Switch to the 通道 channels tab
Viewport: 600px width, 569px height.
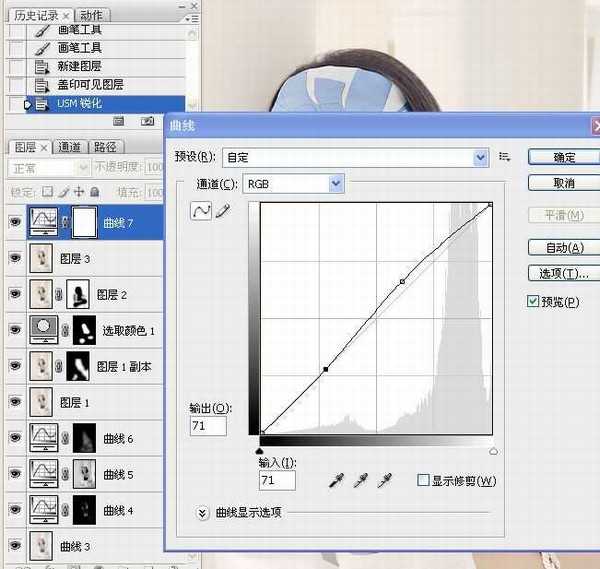(69, 147)
